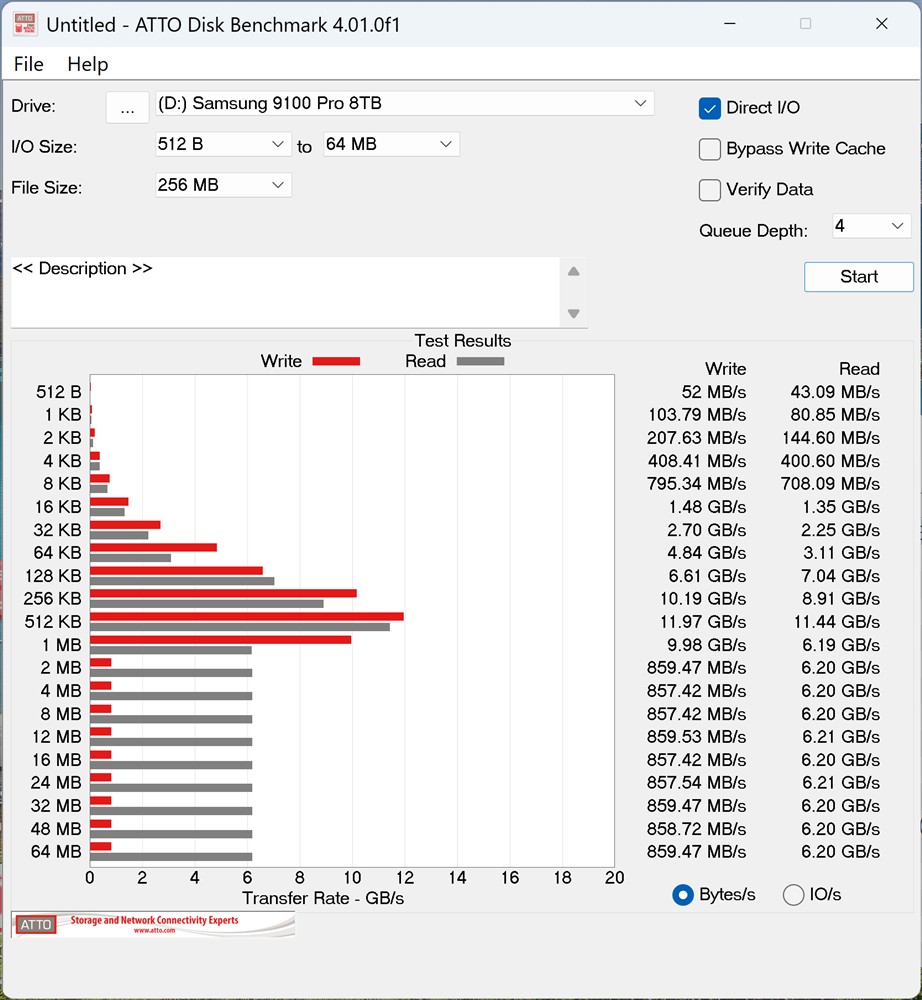Open the File menu
The image size is (922, 1000).
28,64
